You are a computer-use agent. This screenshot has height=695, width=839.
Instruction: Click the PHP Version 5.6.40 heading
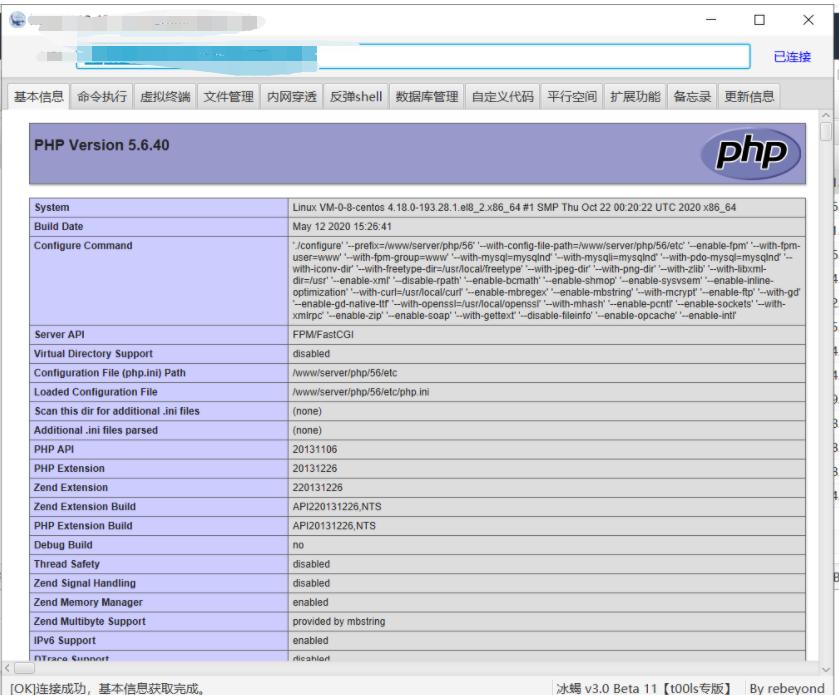point(102,145)
